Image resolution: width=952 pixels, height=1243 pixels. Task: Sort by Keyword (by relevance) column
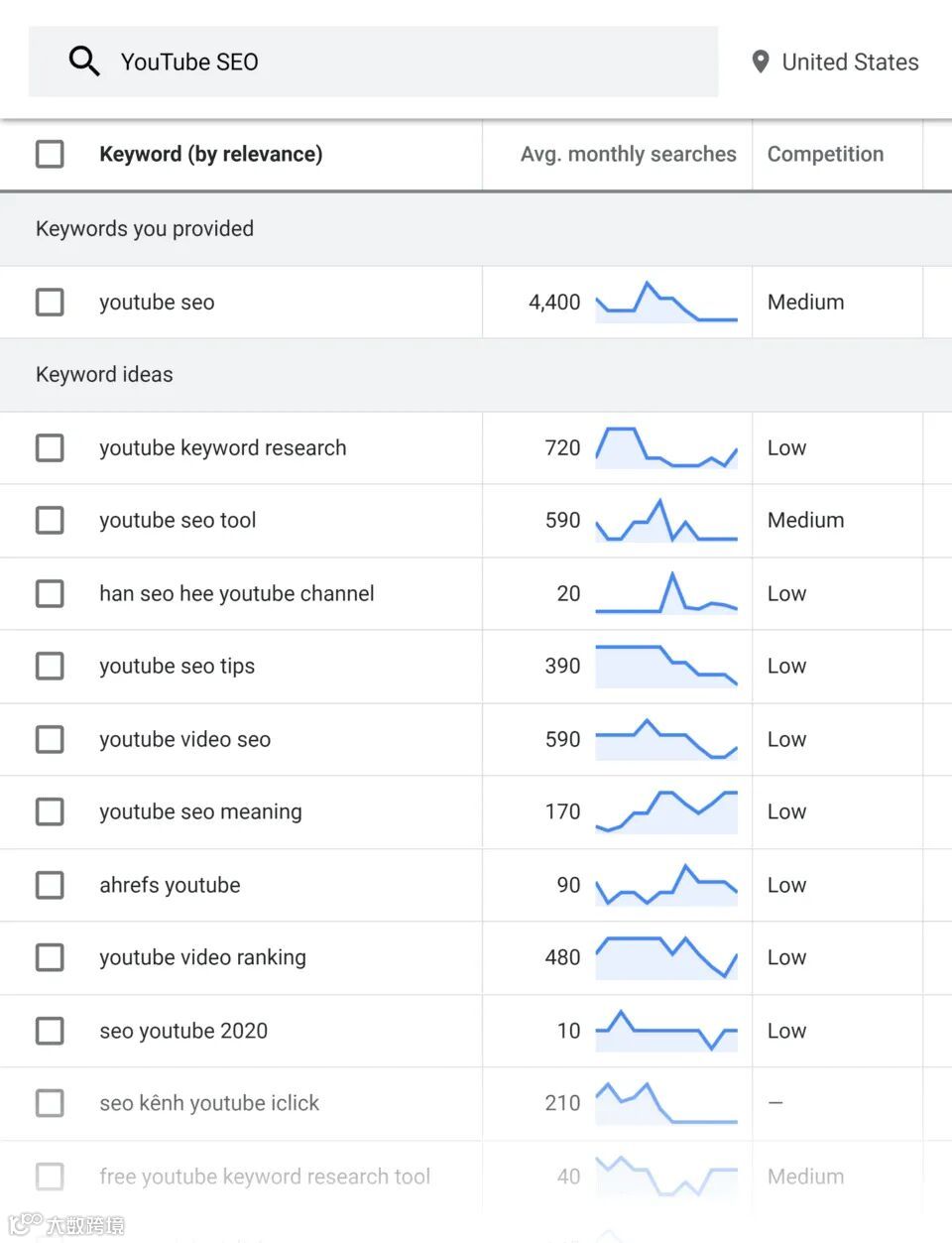(210, 154)
